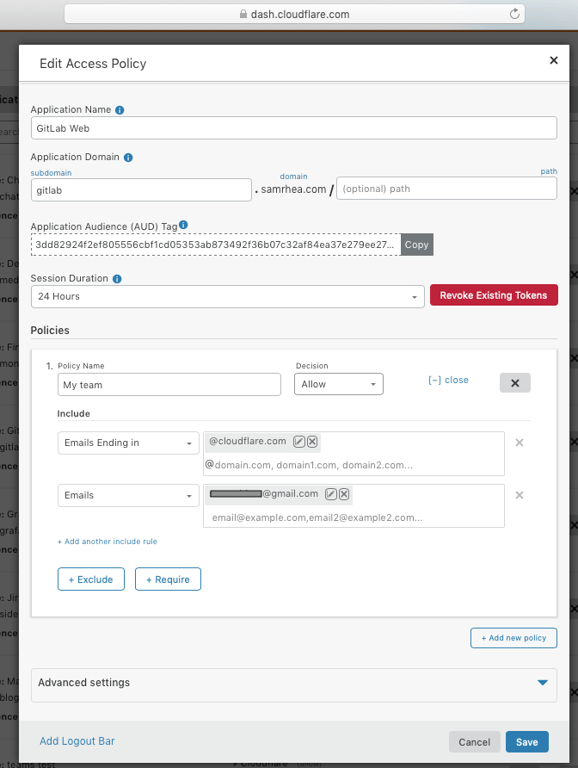Open the Session Duration dropdown

pos(228,297)
